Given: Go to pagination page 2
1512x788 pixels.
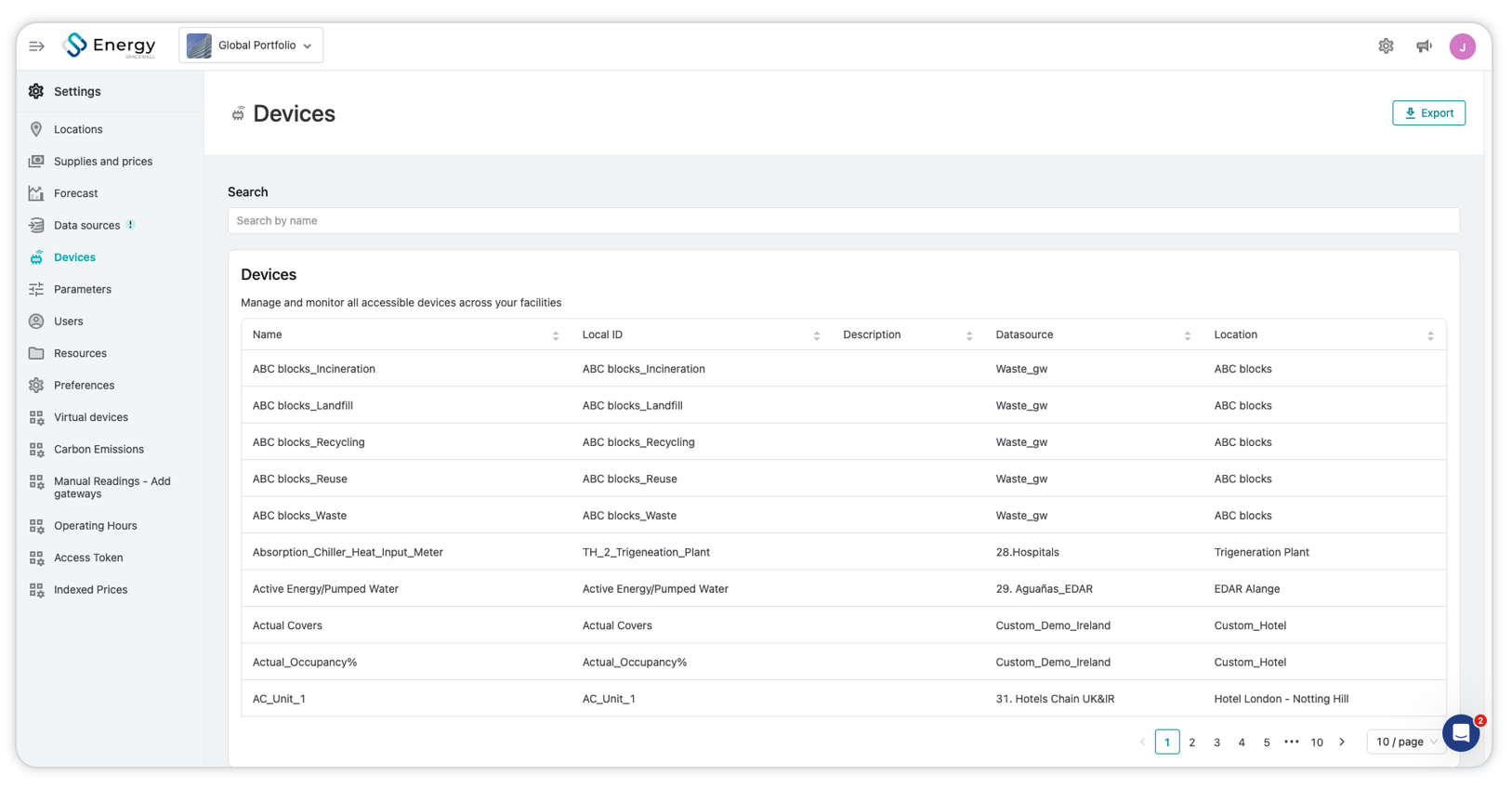Looking at the screenshot, I should point(1192,742).
